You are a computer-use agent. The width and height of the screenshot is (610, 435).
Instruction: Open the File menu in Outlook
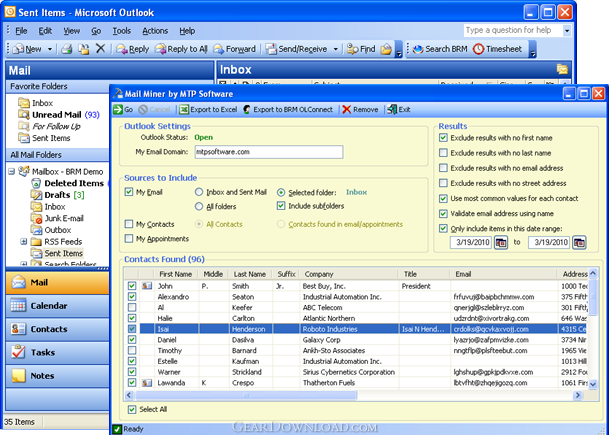tap(21, 31)
